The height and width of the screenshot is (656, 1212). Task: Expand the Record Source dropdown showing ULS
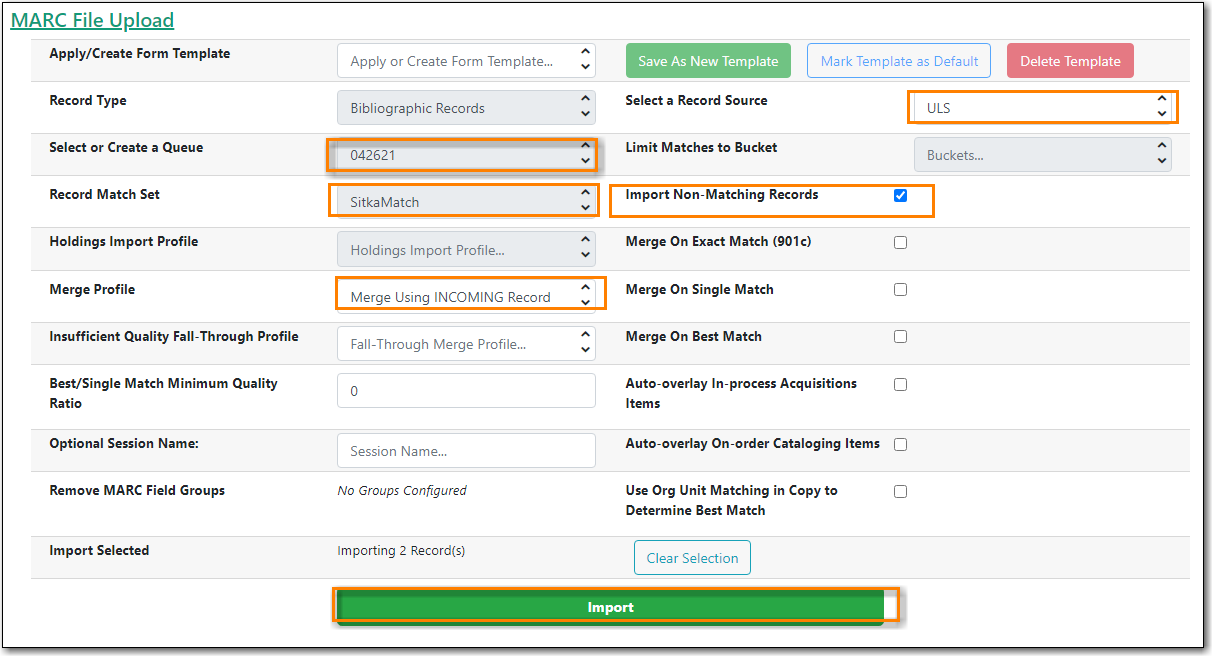(x=1042, y=107)
